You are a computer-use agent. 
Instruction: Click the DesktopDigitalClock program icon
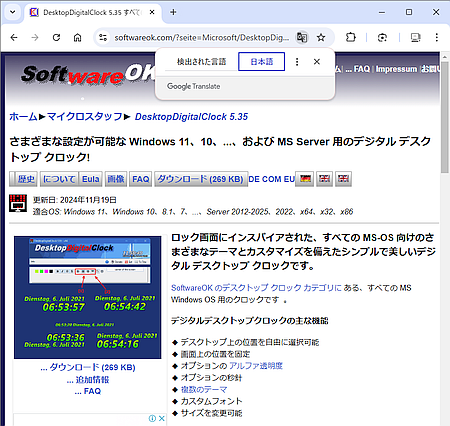18,203
